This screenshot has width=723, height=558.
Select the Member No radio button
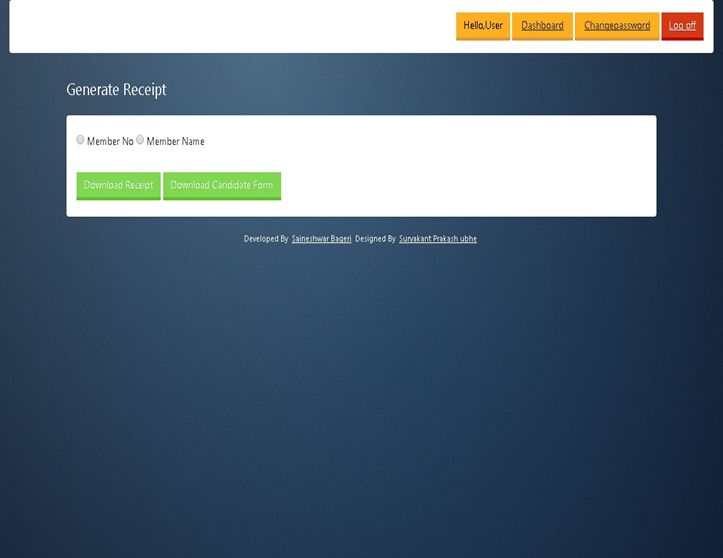[80, 140]
